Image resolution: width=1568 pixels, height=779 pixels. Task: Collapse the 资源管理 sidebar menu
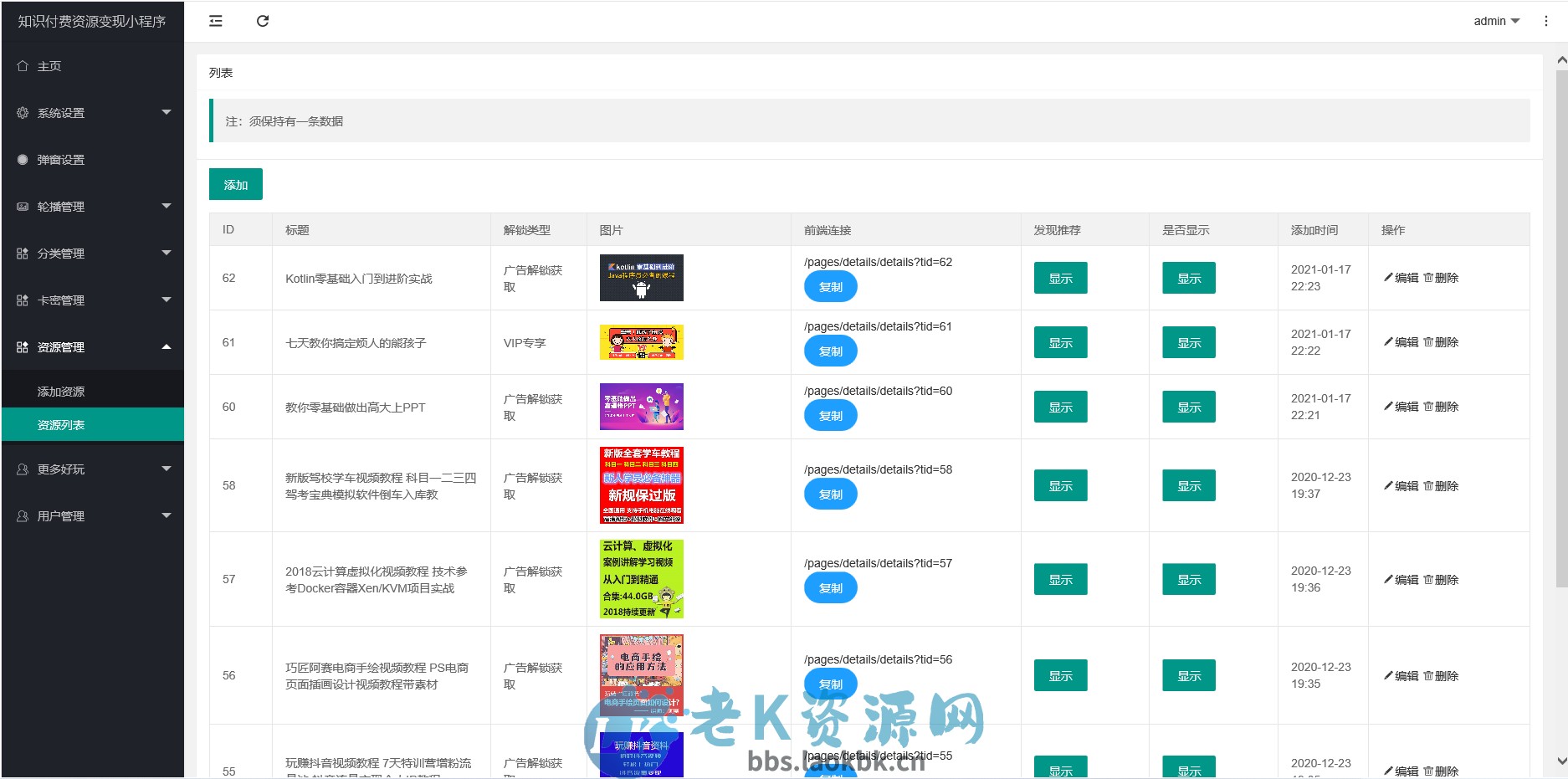tap(93, 346)
